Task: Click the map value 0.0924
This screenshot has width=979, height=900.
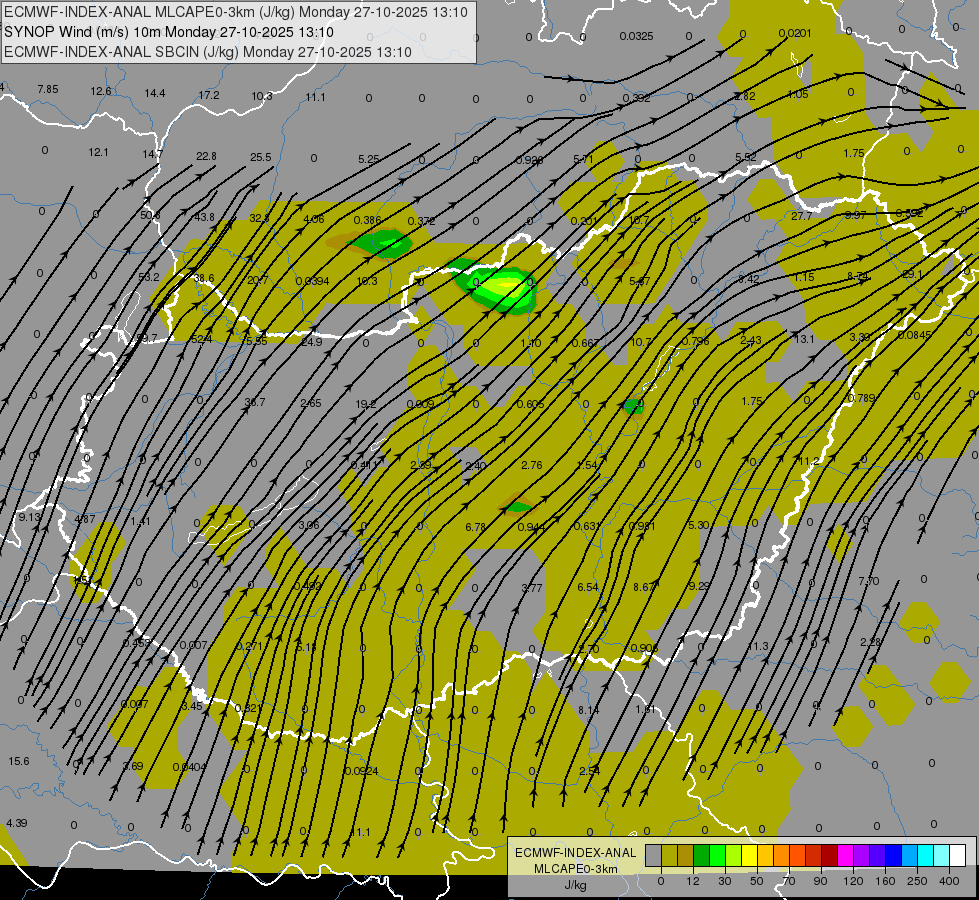Action: 362,771
